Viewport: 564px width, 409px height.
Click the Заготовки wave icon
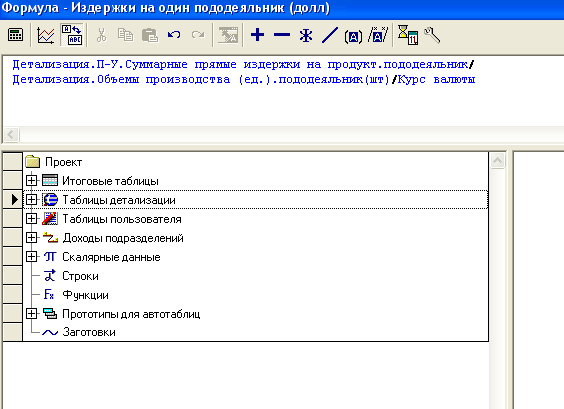coord(50,332)
